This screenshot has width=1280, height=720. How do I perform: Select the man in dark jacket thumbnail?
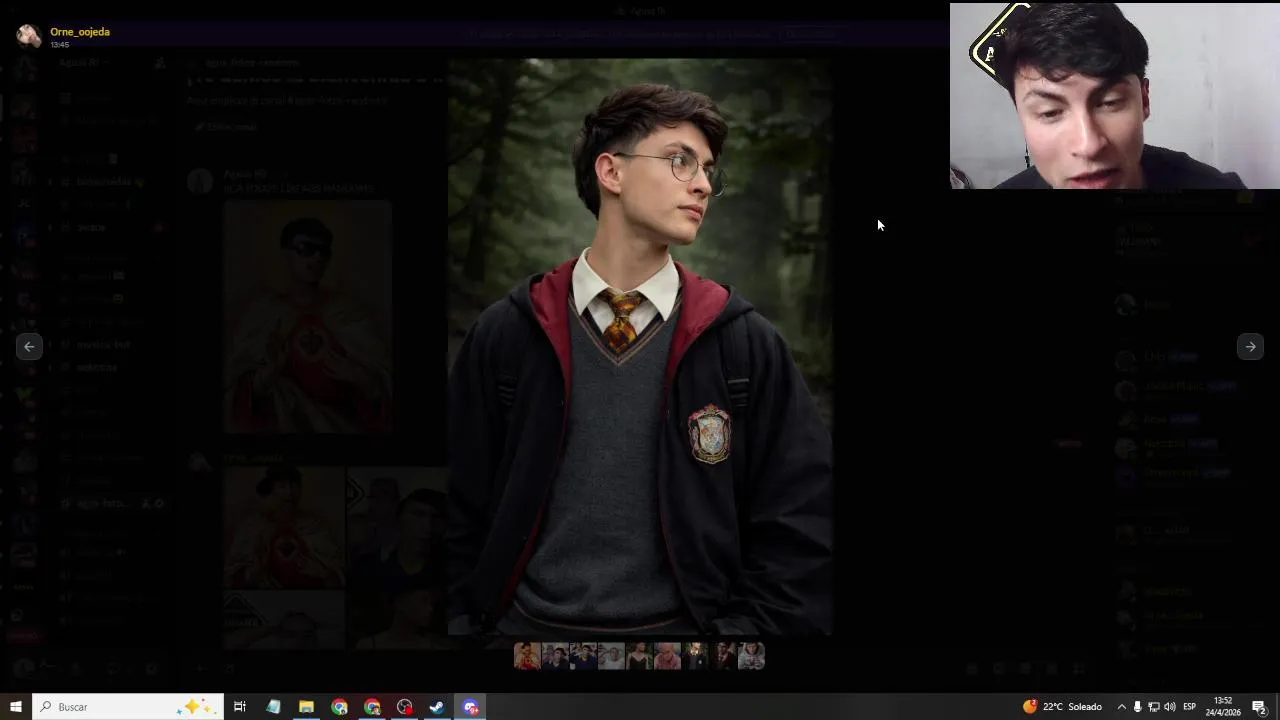[x=555, y=656]
